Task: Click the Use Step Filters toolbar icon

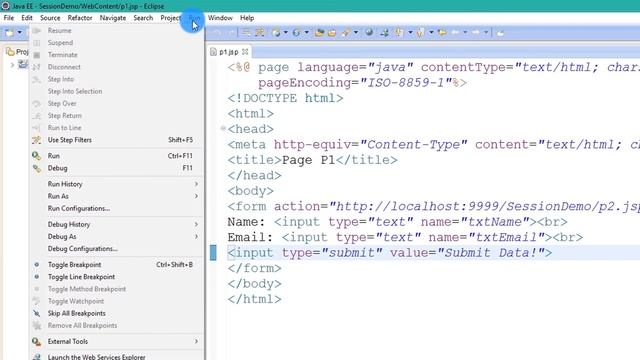Action: [x=260, y=32]
